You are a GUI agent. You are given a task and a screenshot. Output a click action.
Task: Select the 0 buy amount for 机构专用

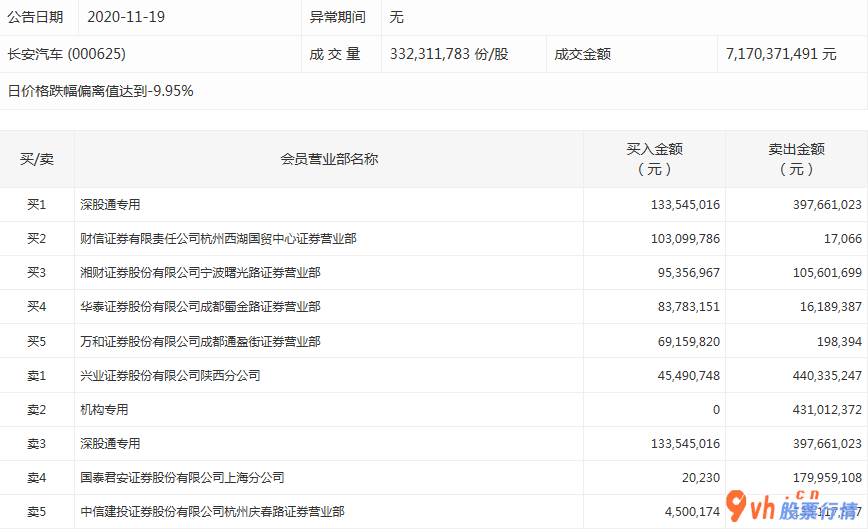(716, 410)
